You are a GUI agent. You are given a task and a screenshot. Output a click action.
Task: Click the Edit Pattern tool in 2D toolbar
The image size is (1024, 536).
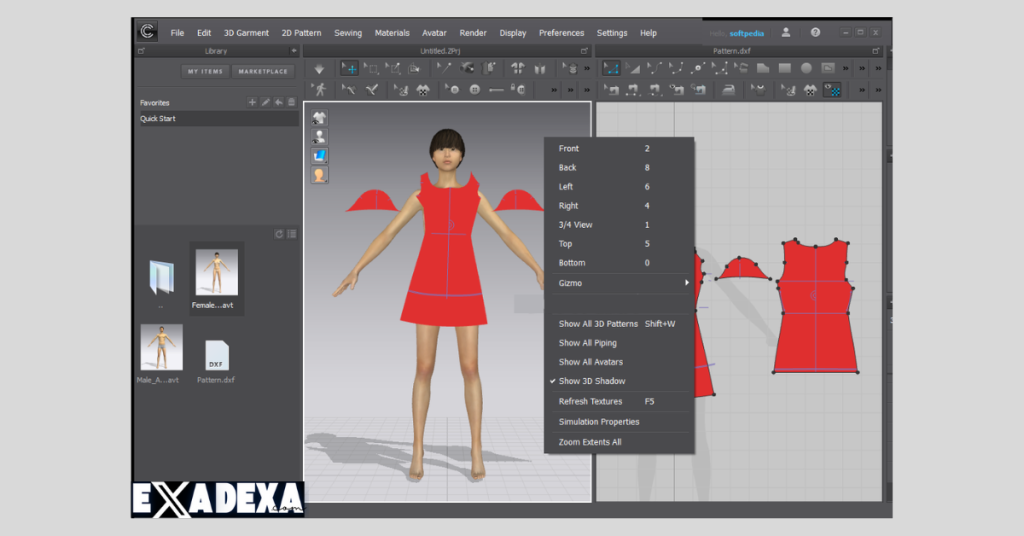611,69
